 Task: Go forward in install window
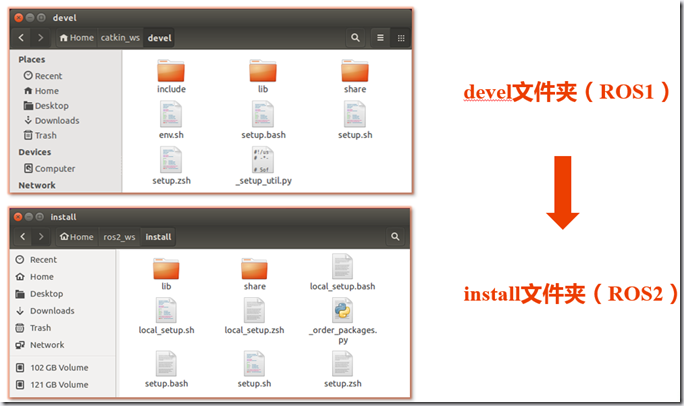tap(41, 236)
